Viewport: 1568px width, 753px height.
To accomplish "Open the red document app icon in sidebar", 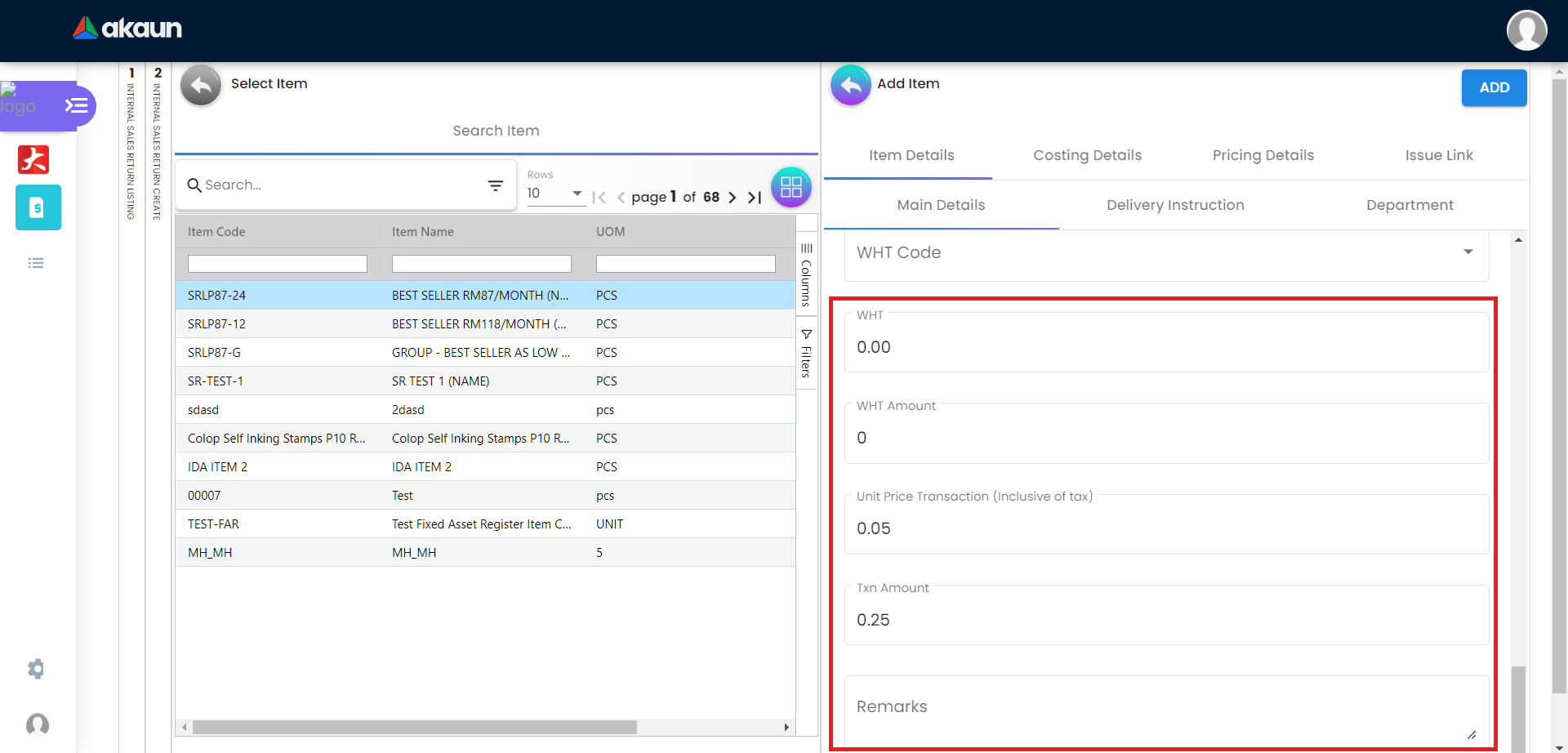I will pos(33,159).
